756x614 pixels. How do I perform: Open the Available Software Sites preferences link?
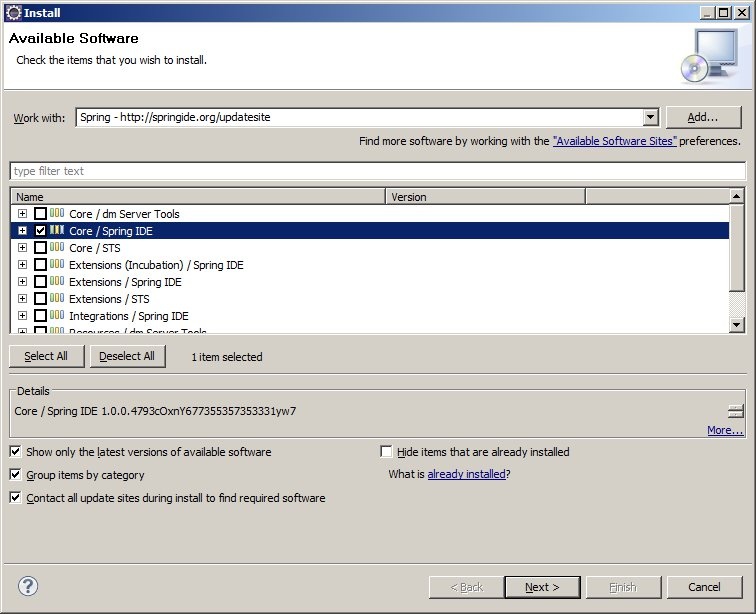(x=614, y=142)
